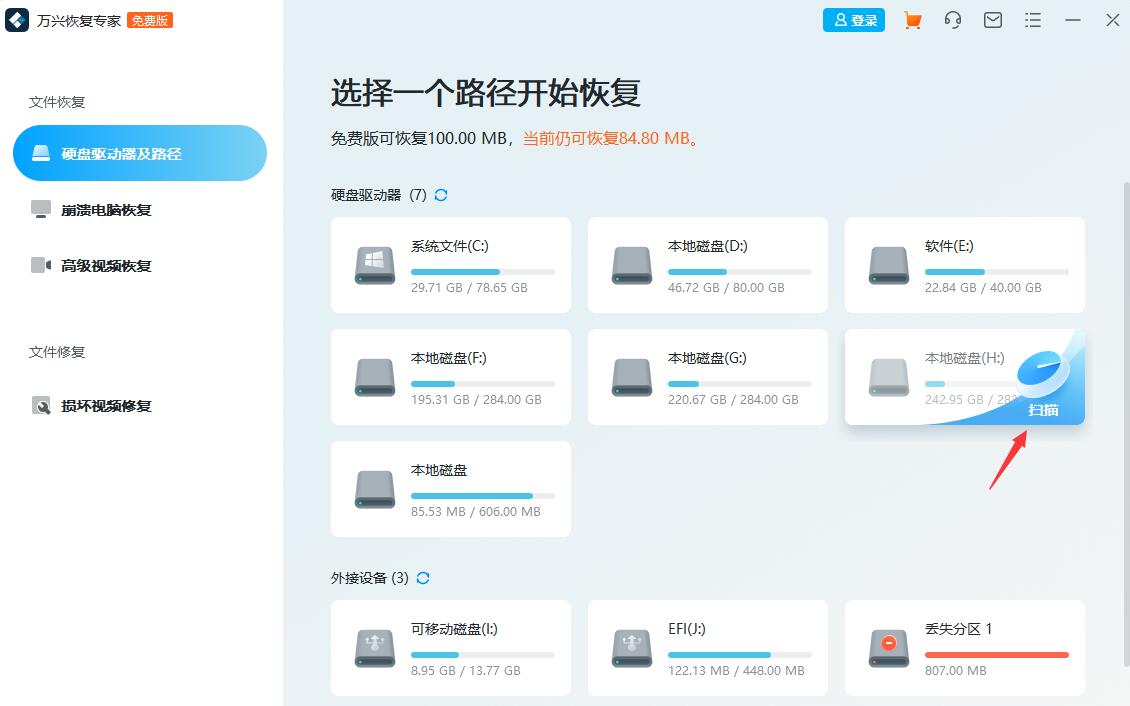Open customer support headset icon
The height and width of the screenshot is (706, 1130).
click(953, 20)
